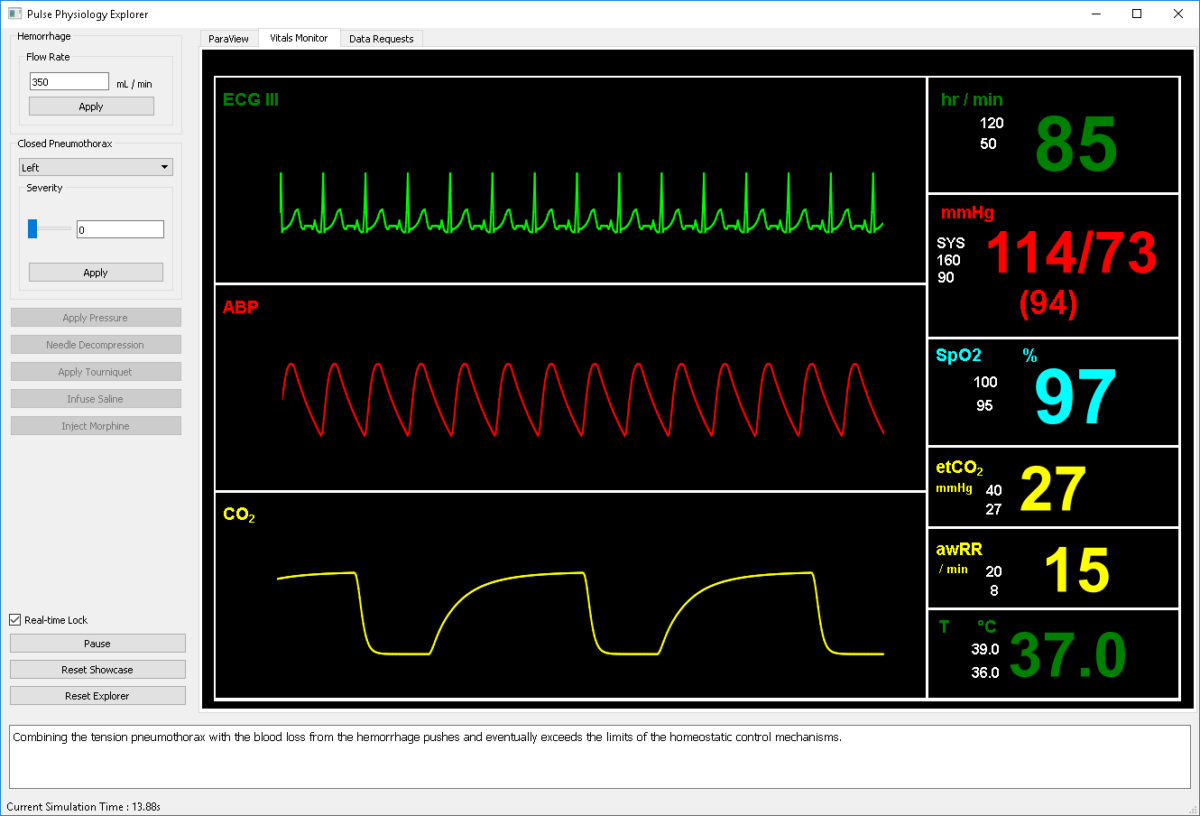Click the hemorrhage Flow Rate input field
The image size is (1200, 816).
69,82
